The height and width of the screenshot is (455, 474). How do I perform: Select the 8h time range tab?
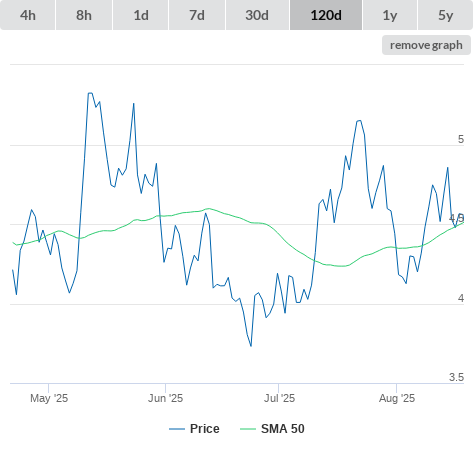84,15
